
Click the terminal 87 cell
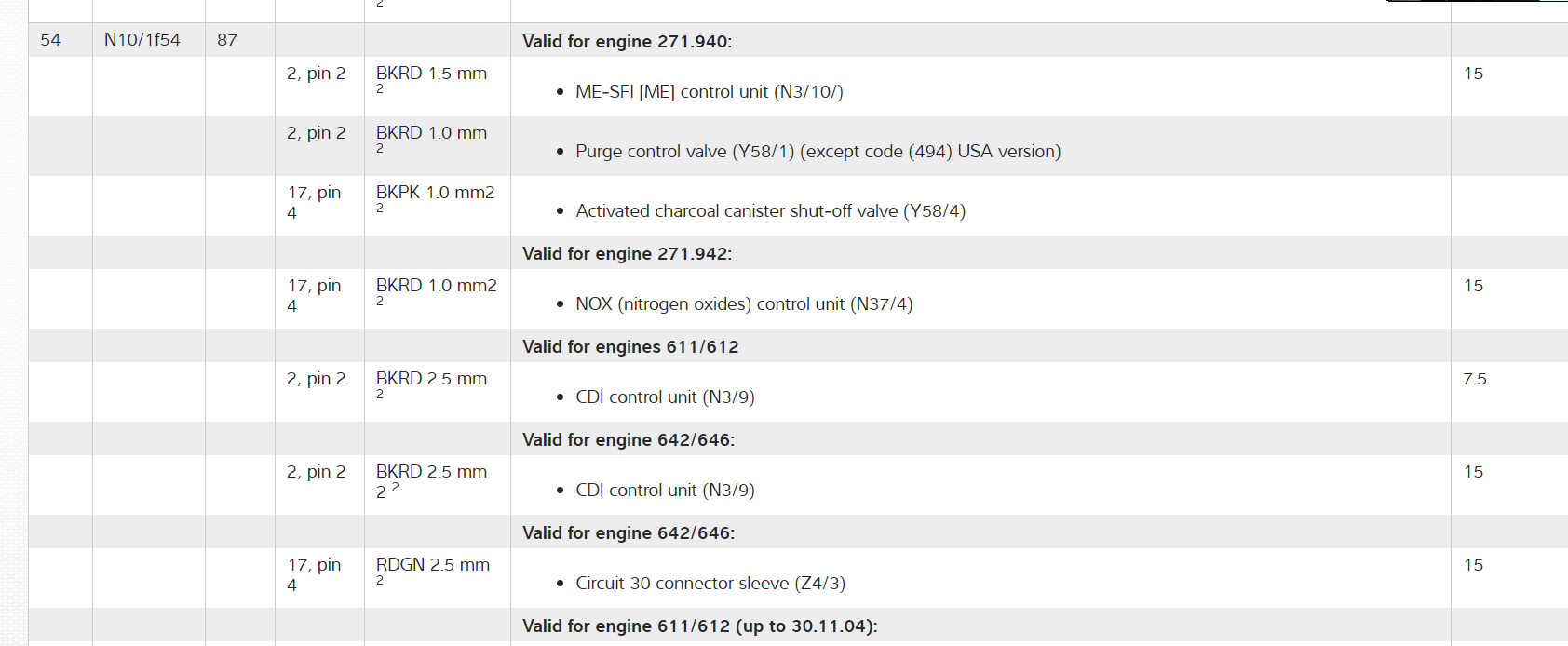coord(227,40)
